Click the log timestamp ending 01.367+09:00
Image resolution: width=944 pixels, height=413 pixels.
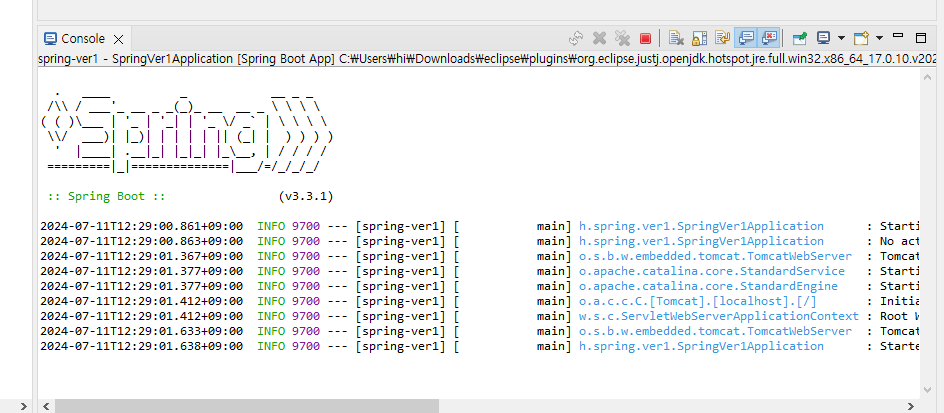point(141,256)
